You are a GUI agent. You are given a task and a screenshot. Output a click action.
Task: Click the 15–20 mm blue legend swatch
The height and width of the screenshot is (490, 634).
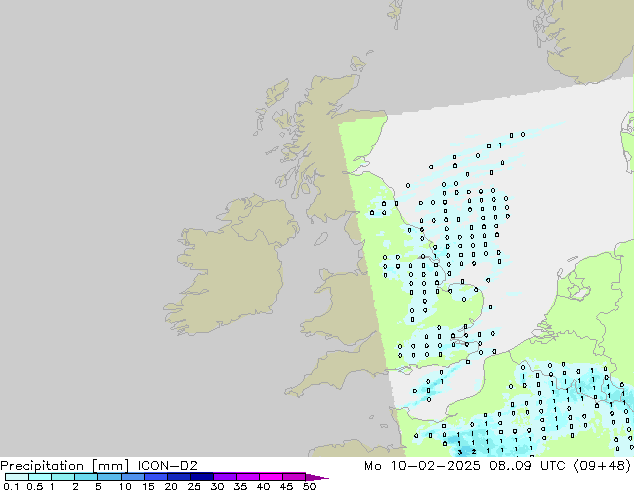pyautogui.click(x=156, y=477)
